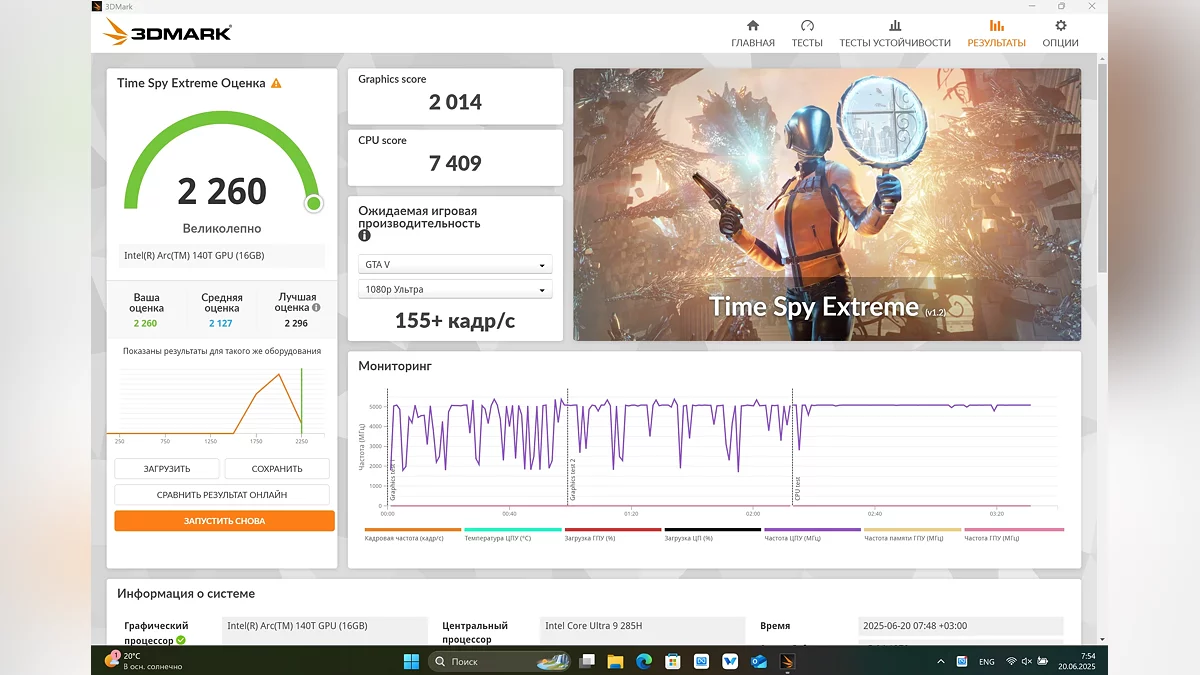Viewport: 1200px width, 675px height.
Task: Open the GTA V game dropdown
Action: [455, 265]
